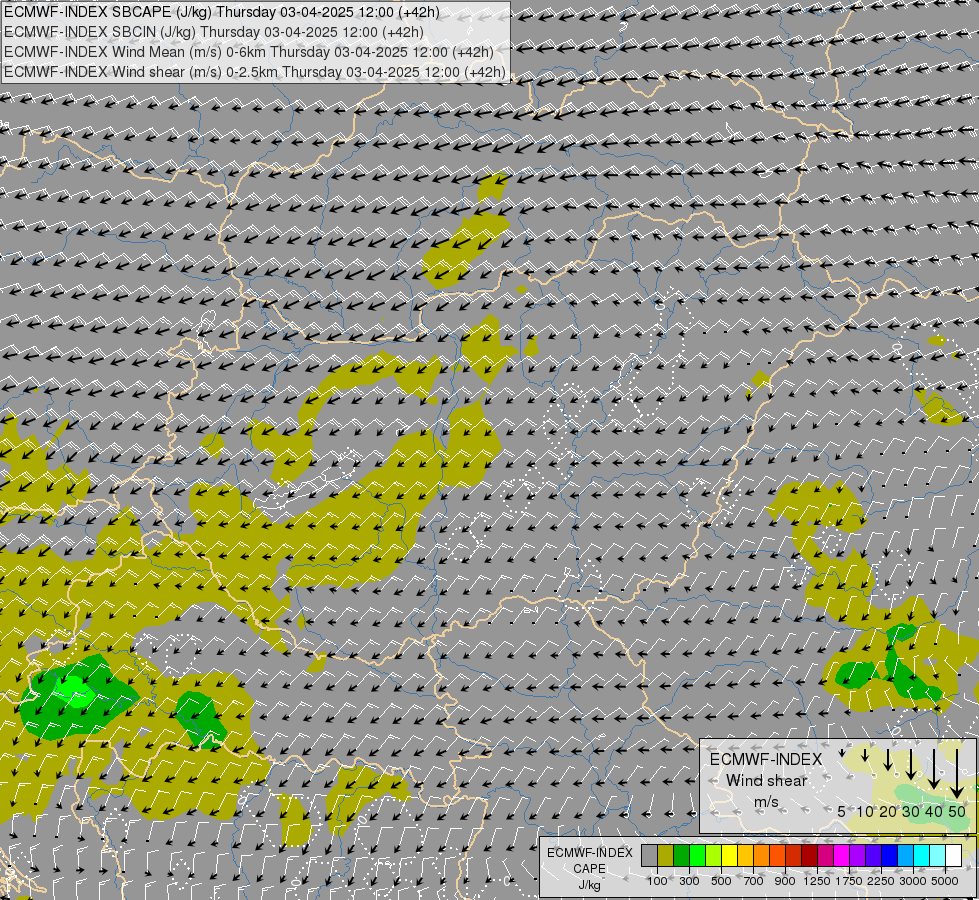
Task: Click the '1250' CAPE scale label
Action: pyautogui.click(x=817, y=881)
